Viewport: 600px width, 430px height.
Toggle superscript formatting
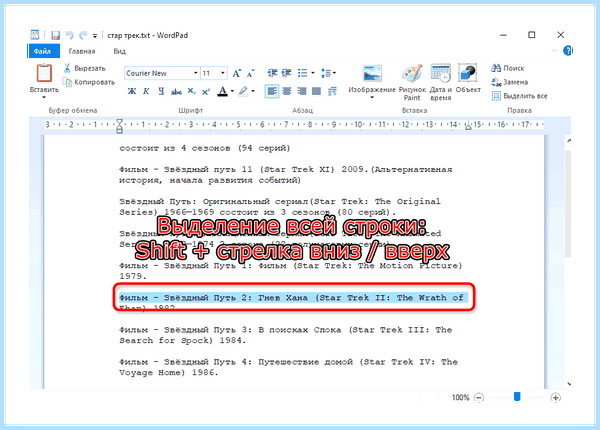coord(206,91)
